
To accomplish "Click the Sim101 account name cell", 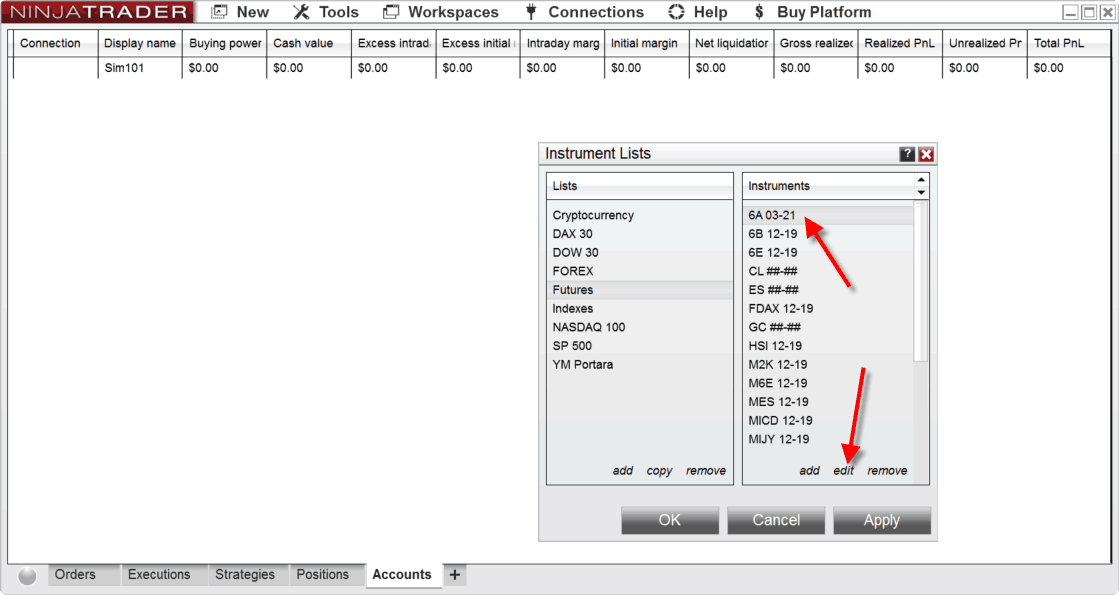I will (x=140, y=68).
